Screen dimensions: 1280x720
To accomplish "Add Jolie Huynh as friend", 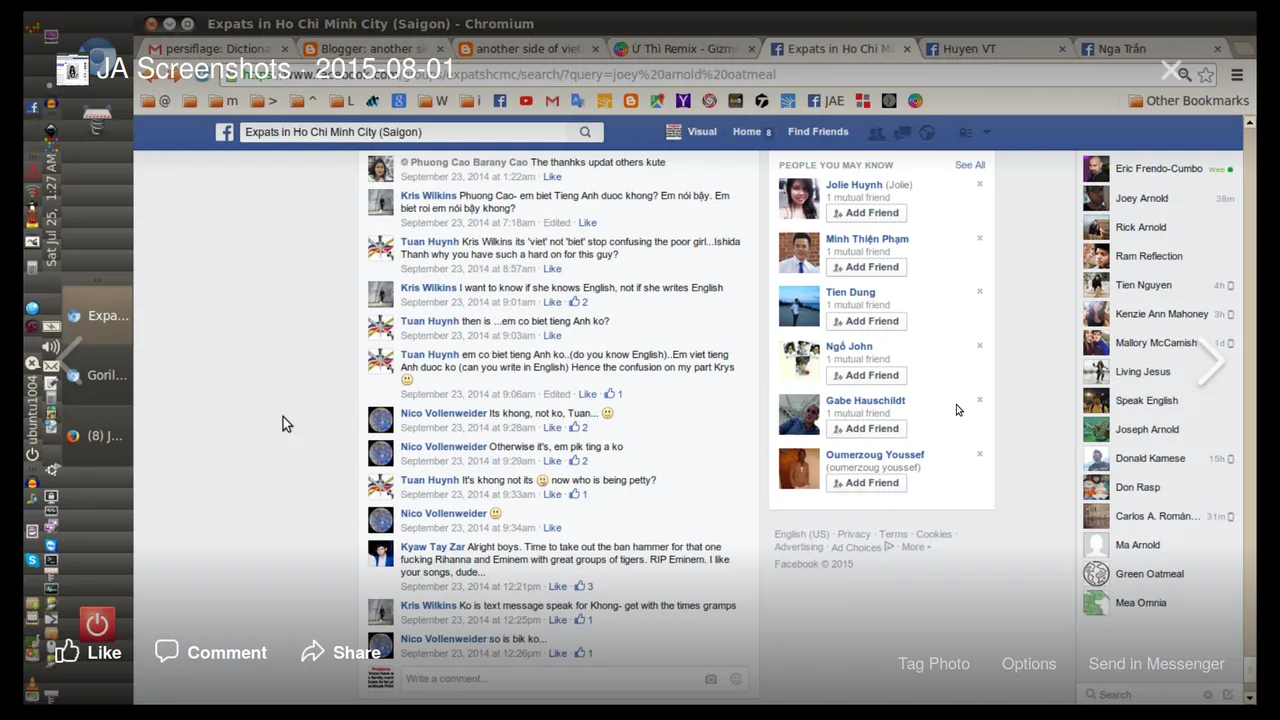I will pyautogui.click(x=866, y=213).
